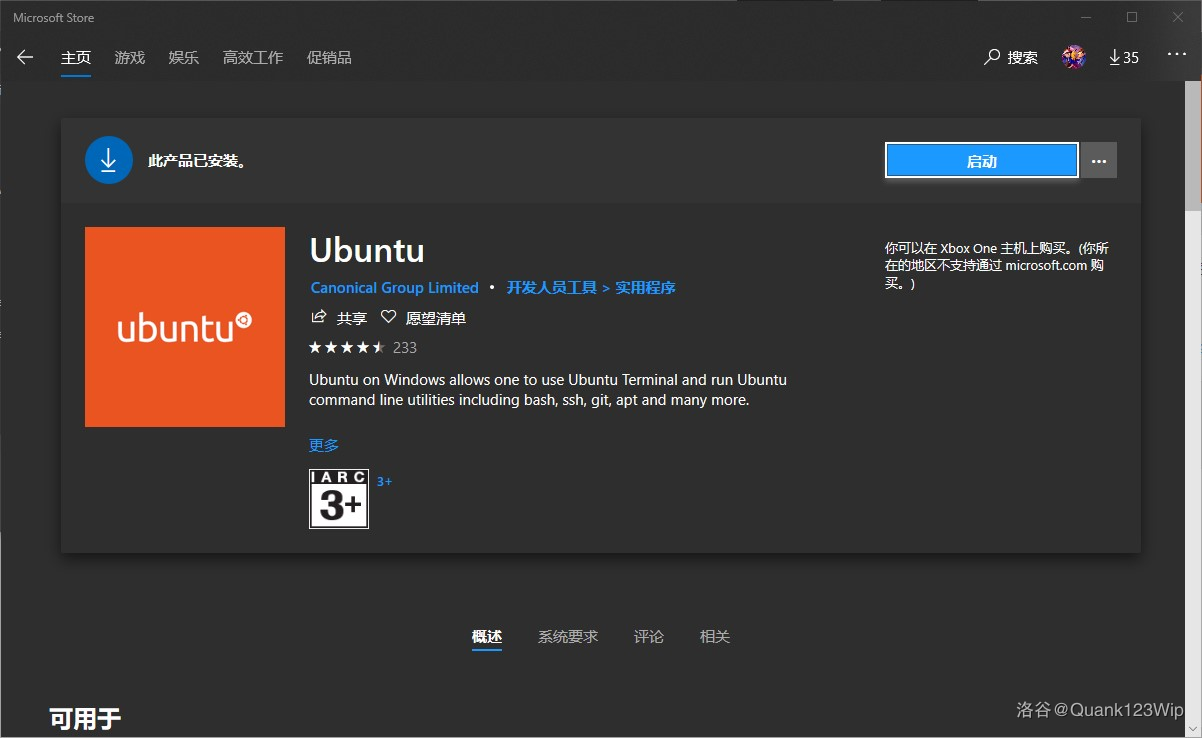Add Ubuntu to 愿望清单 via heart icon
Viewport: 1202px width, 738px height.
[387, 317]
